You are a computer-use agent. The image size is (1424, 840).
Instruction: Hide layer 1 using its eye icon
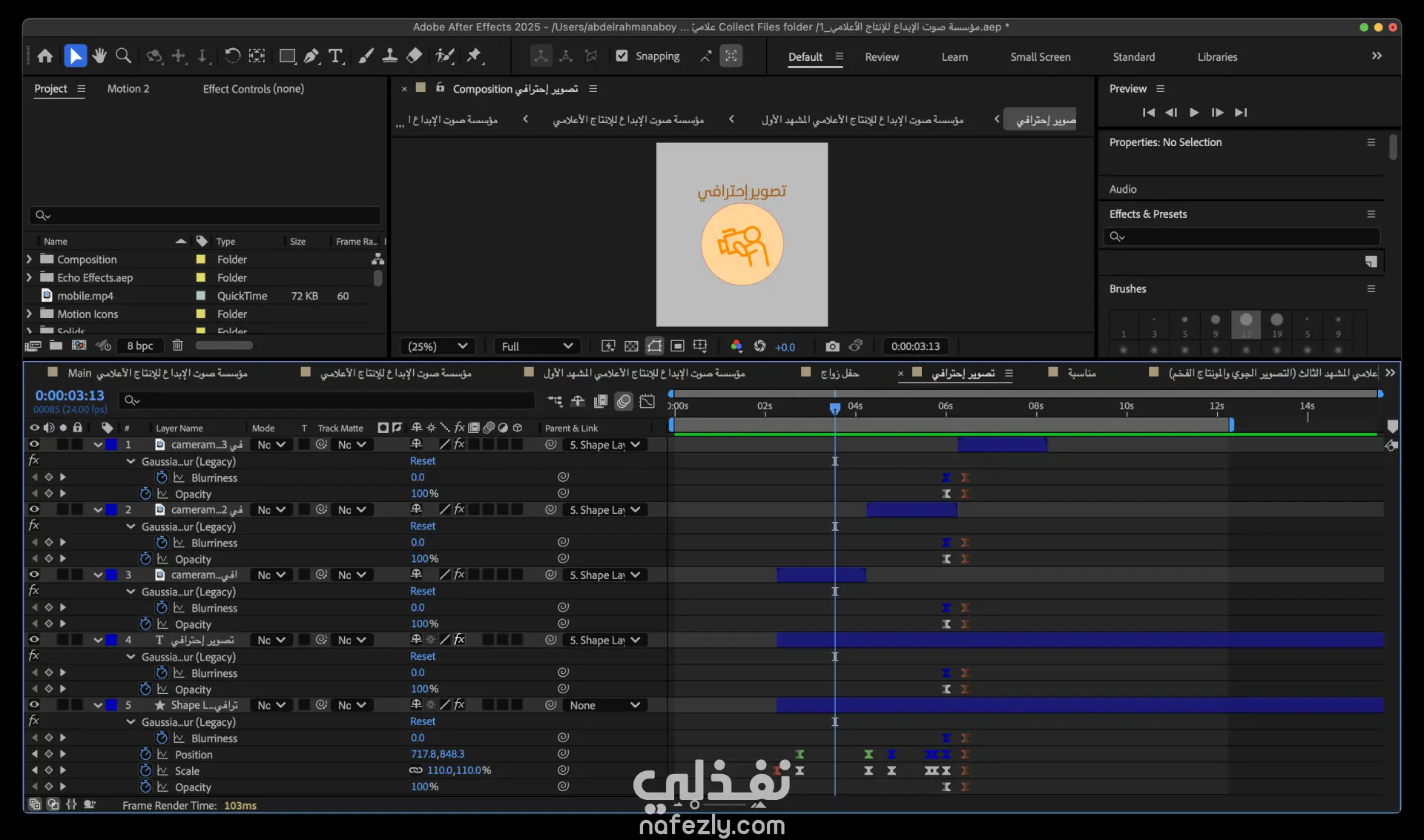coord(34,444)
